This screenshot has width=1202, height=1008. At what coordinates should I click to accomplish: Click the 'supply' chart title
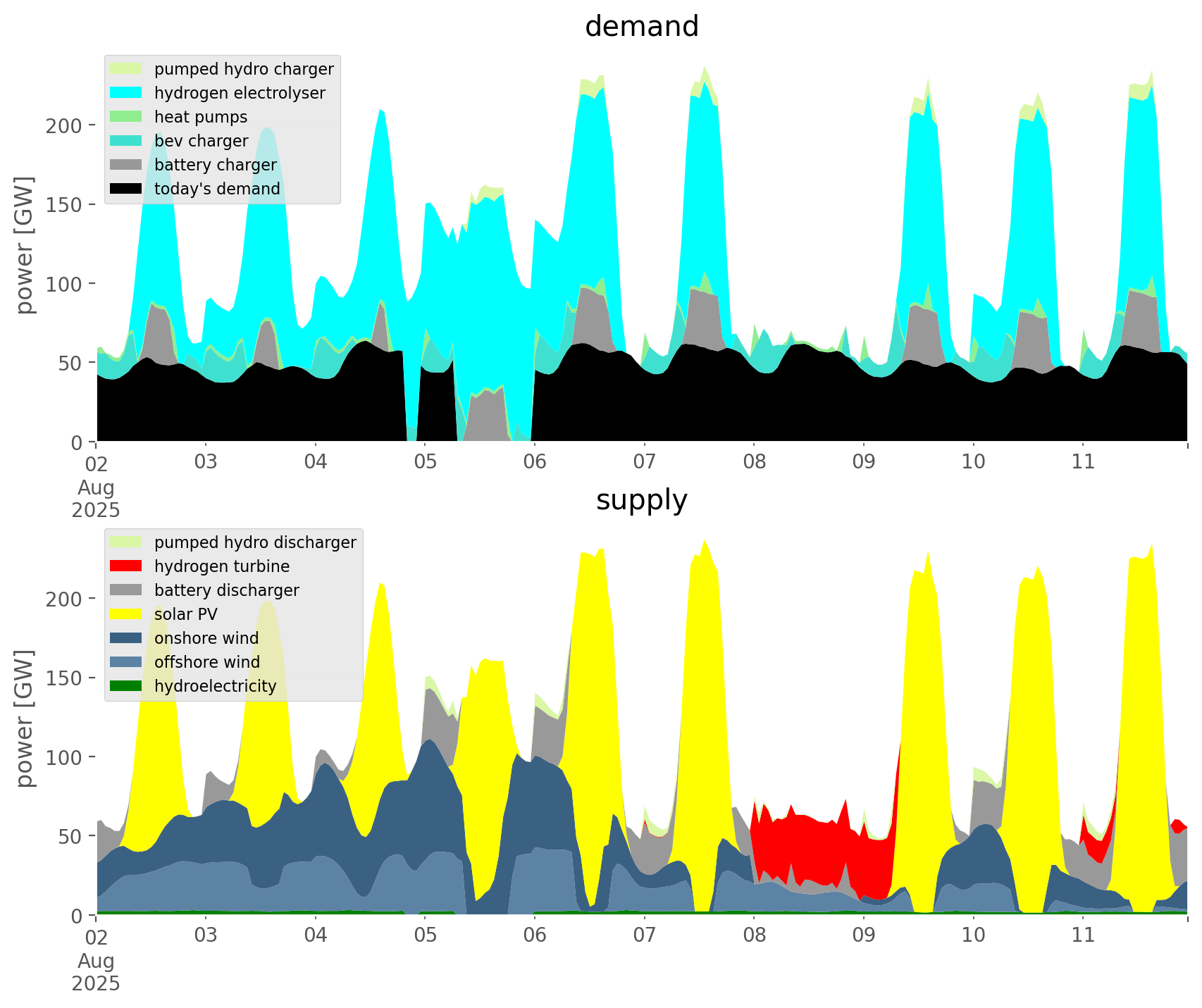[x=641, y=500]
